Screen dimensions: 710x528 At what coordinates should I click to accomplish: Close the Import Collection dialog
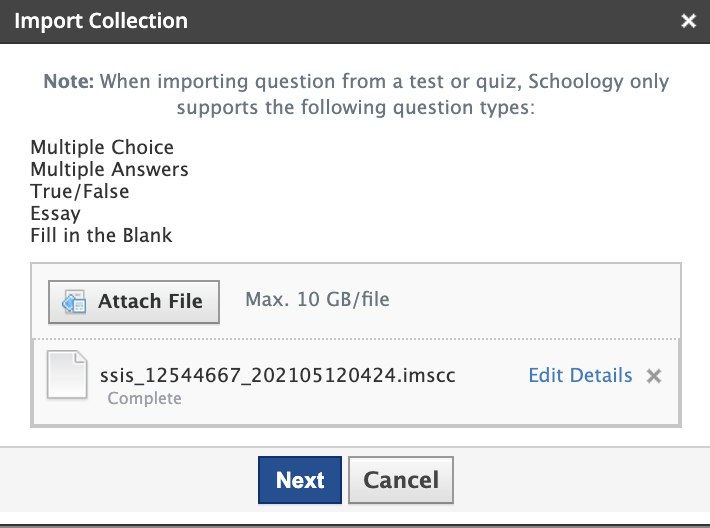tap(688, 21)
